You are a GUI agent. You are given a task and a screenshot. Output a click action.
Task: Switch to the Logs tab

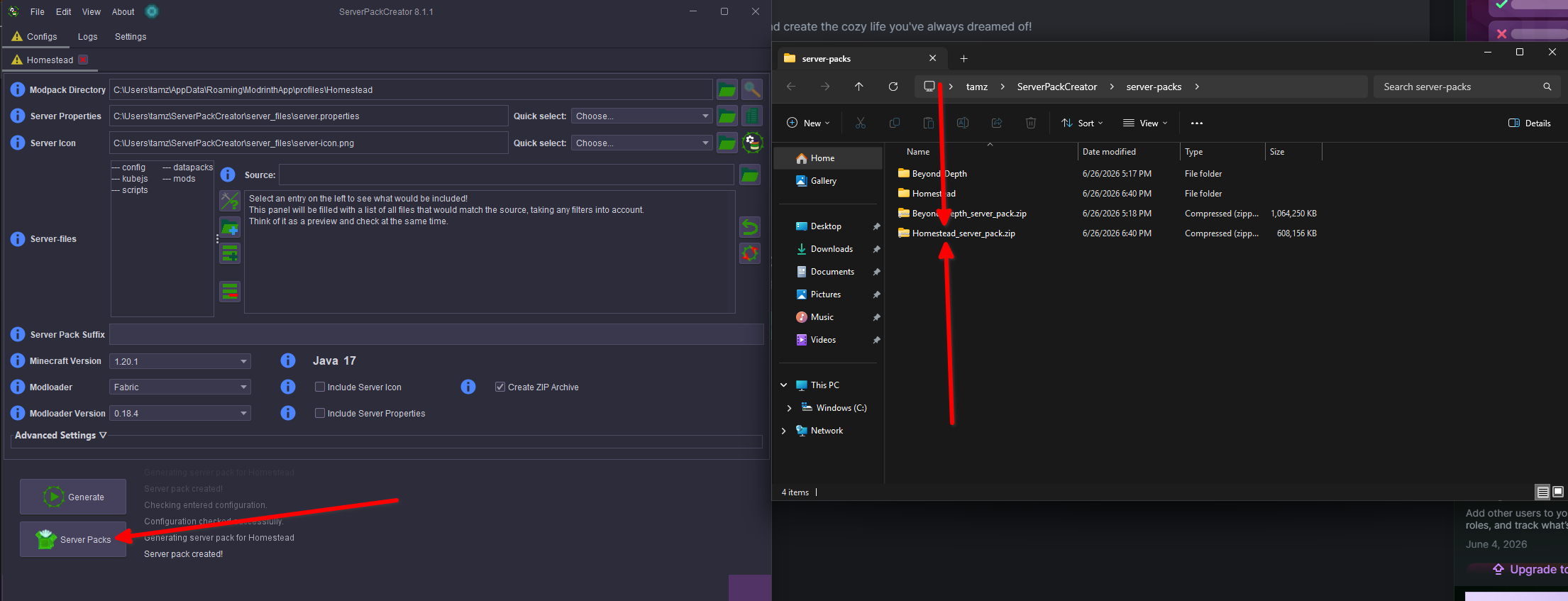87,36
